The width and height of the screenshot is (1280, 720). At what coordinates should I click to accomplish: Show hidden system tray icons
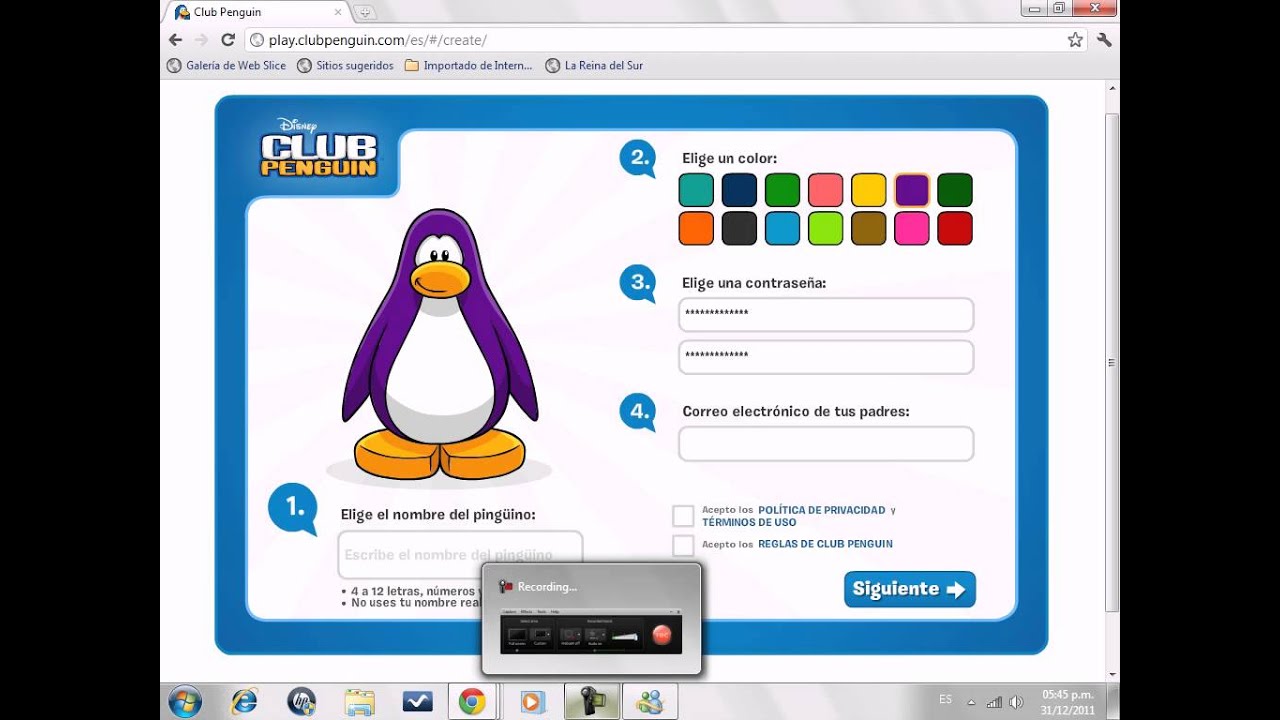[970, 702]
